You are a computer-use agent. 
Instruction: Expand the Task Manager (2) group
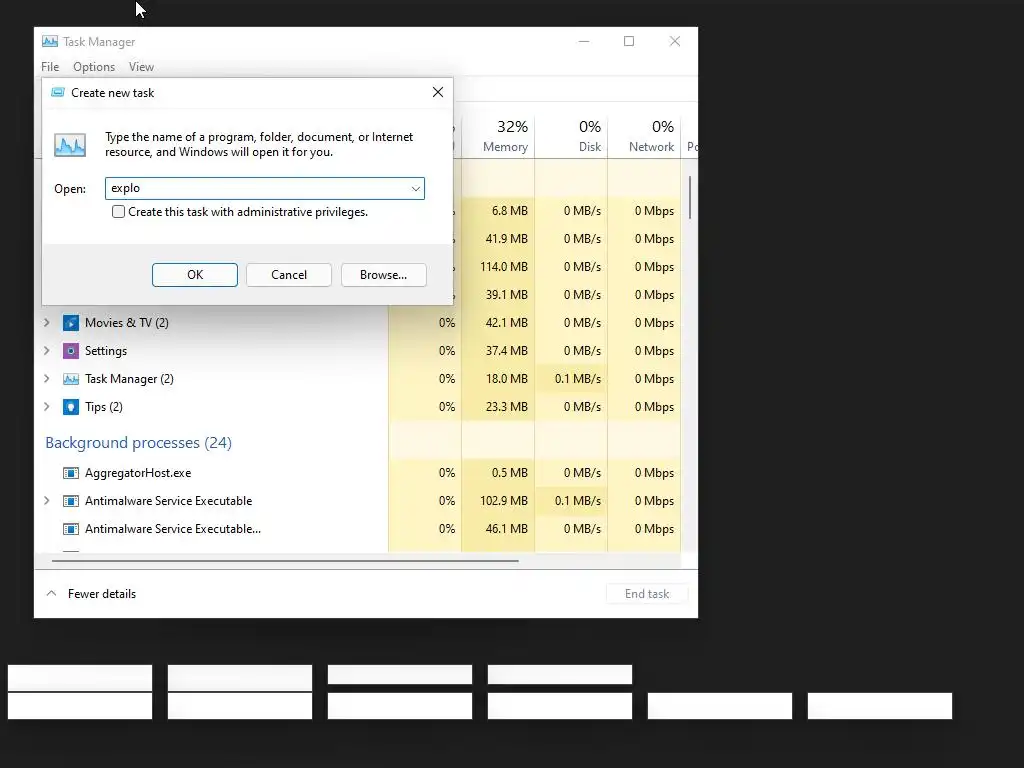point(46,379)
